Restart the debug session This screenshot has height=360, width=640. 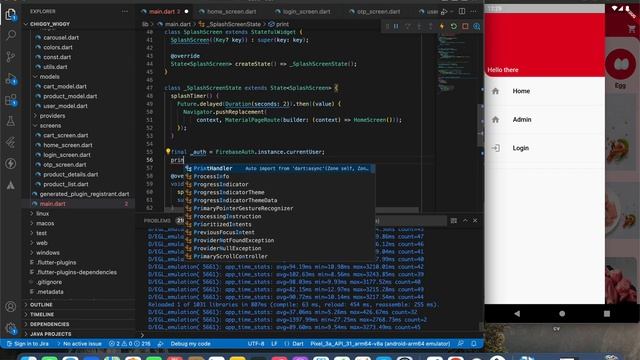(x=453, y=27)
